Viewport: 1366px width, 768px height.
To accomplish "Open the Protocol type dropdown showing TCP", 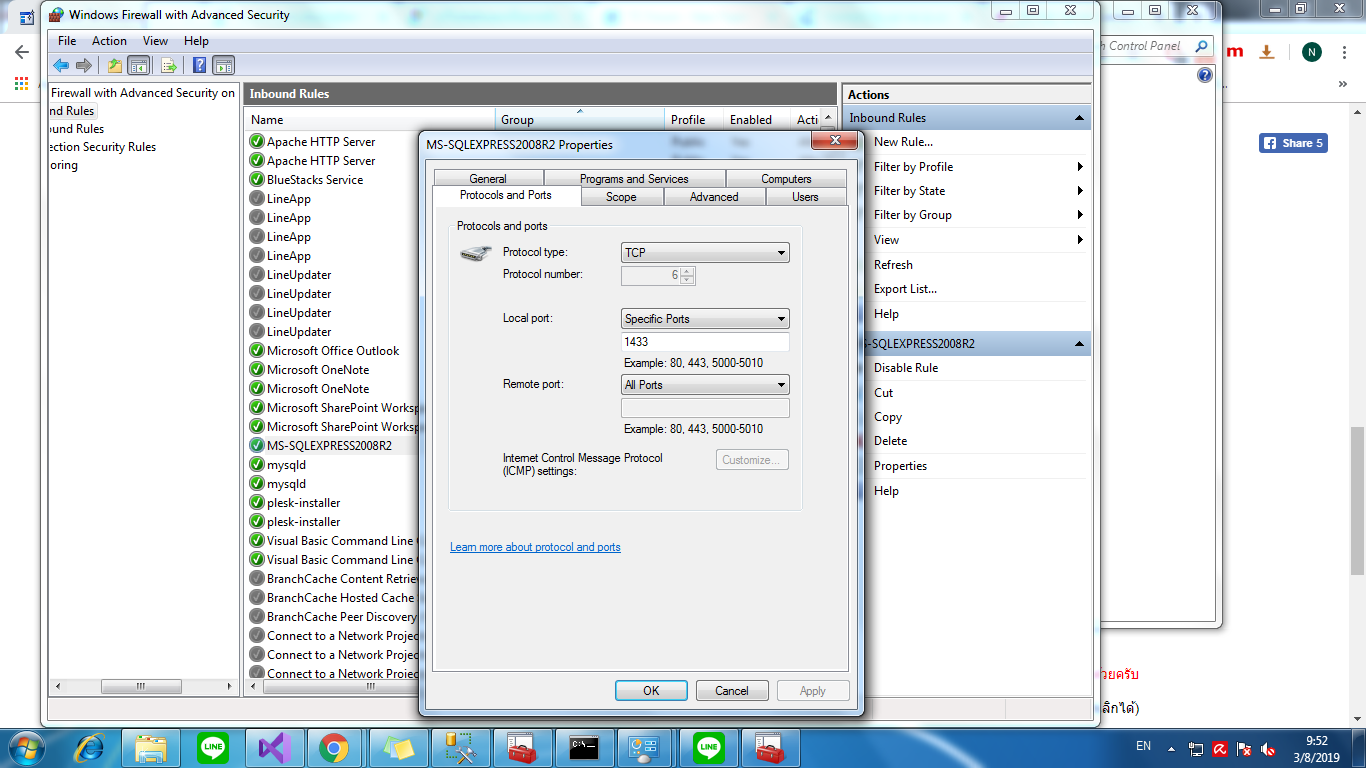I will coord(705,253).
